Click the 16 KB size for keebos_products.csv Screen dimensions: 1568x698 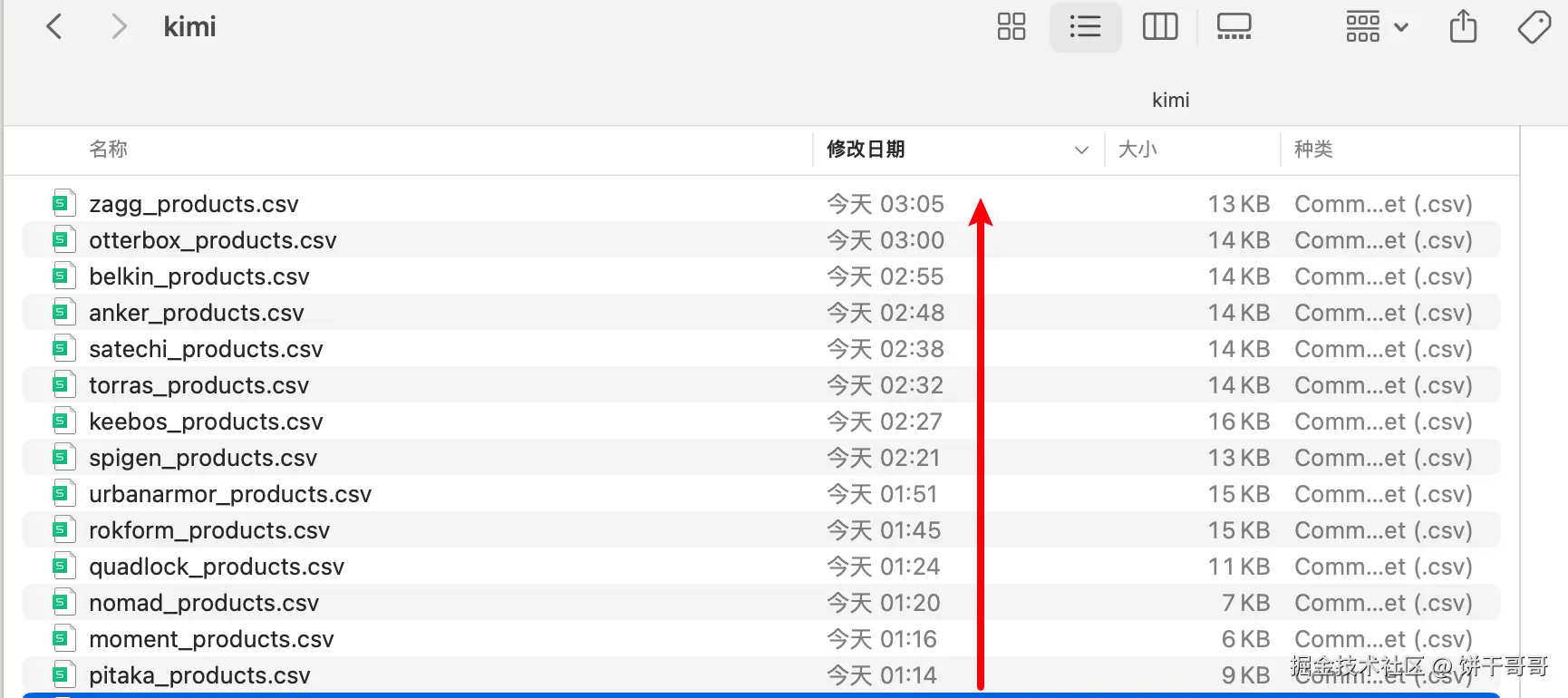pyautogui.click(x=1238, y=422)
